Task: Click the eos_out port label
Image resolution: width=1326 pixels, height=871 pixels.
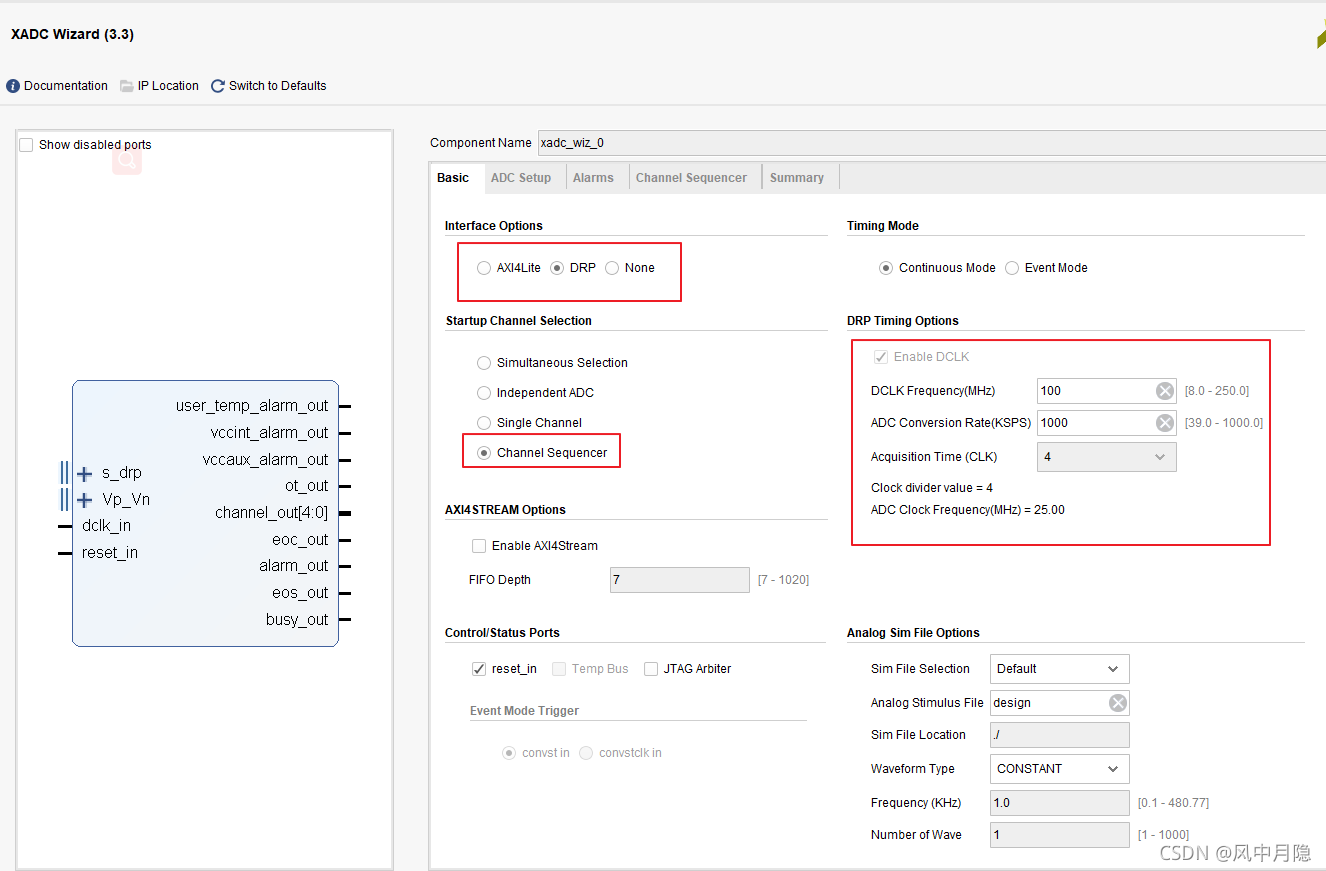Action: 300,593
